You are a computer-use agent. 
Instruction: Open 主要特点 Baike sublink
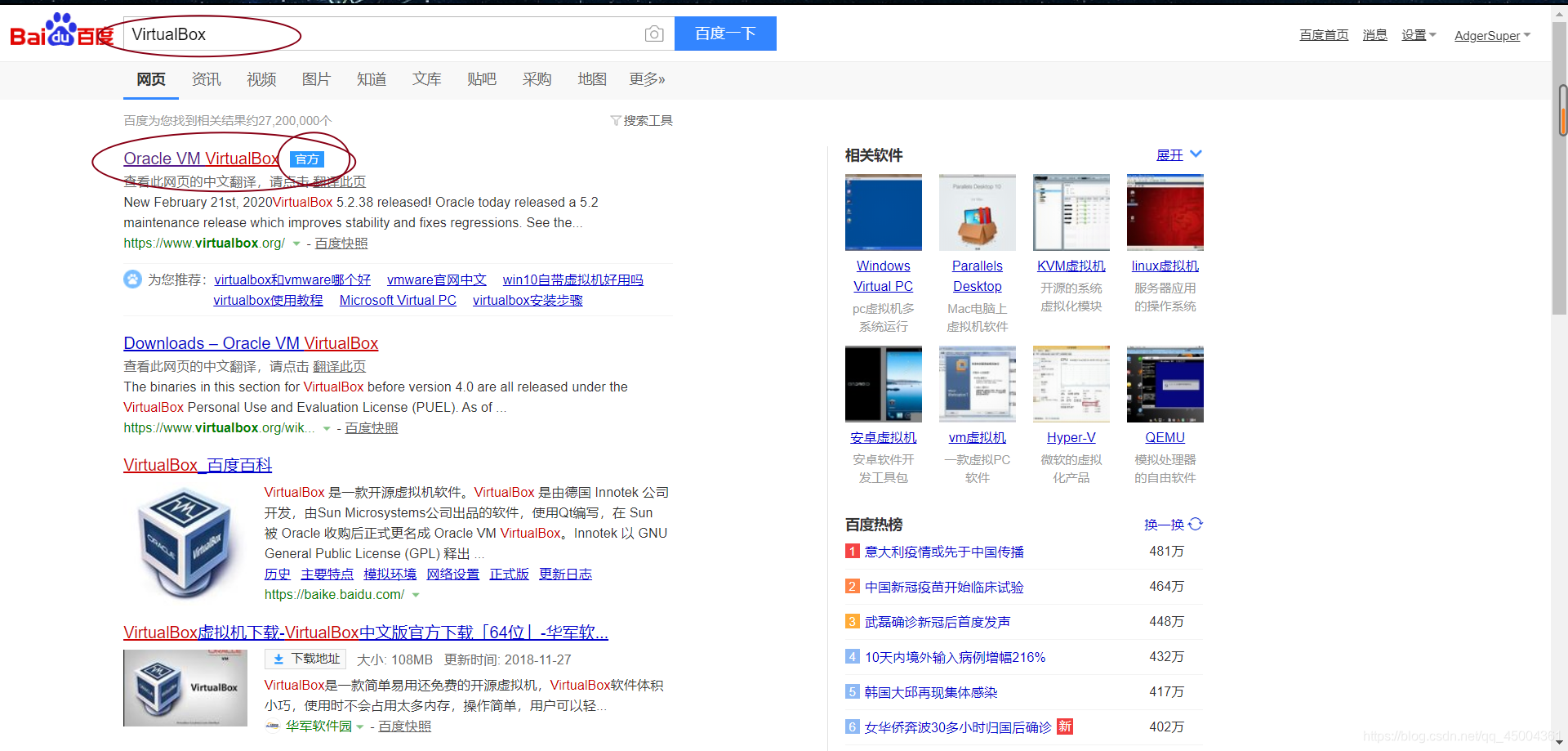pos(327,574)
